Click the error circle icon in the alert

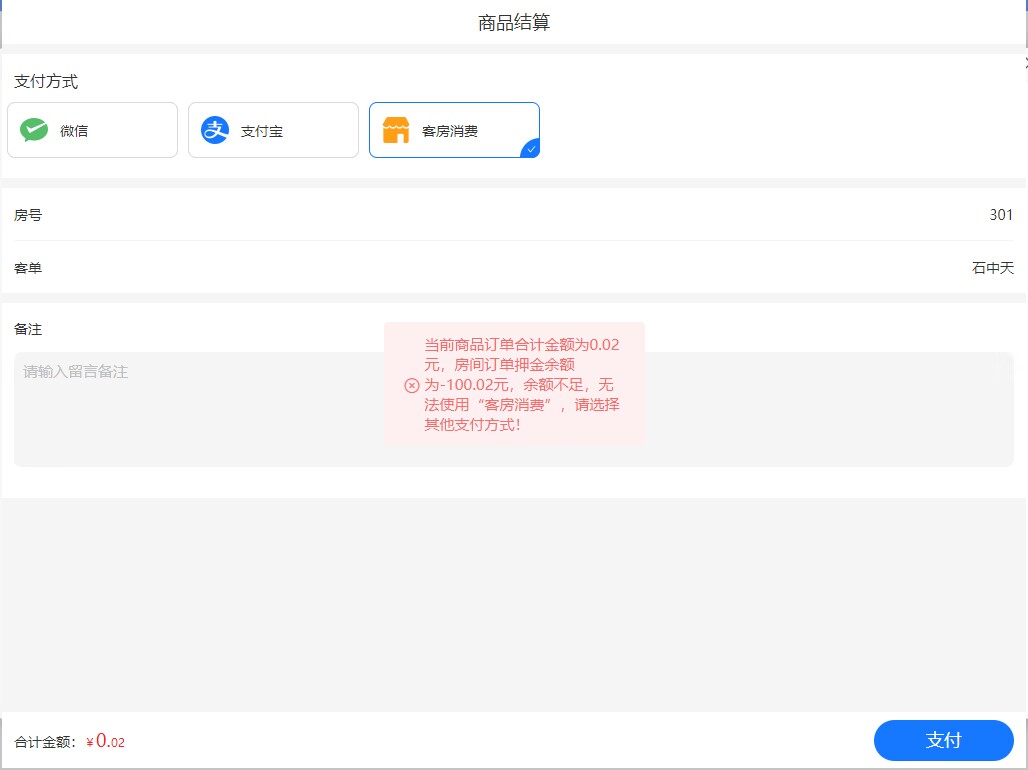[412, 385]
